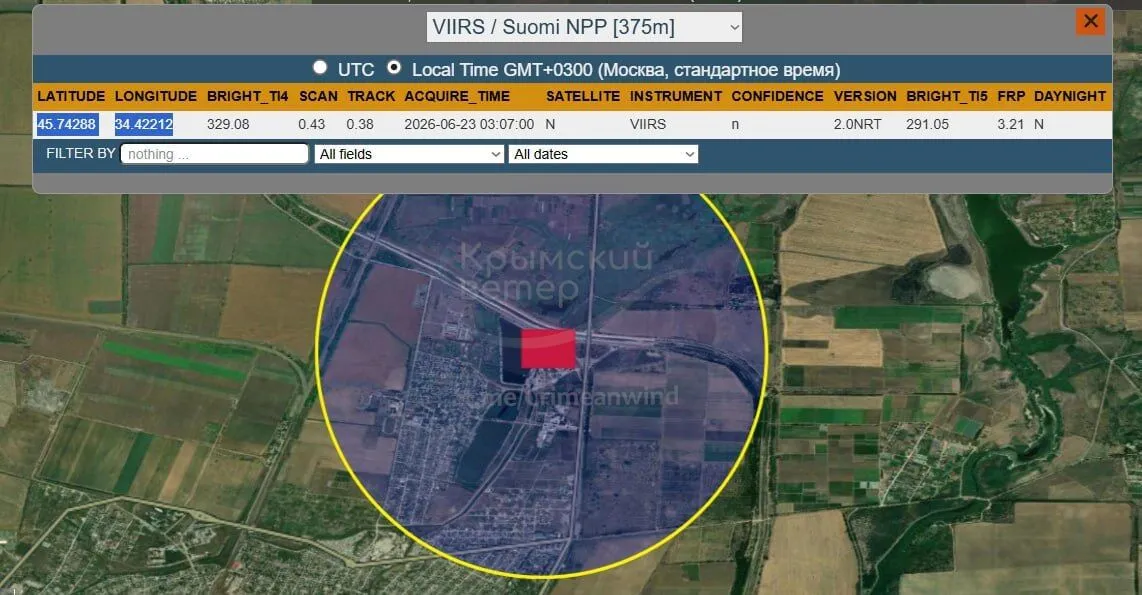Image resolution: width=1142 pixels, height=595 pixels.
Task: Click the DAYNIGHT column header
Action: (1070, 96)
